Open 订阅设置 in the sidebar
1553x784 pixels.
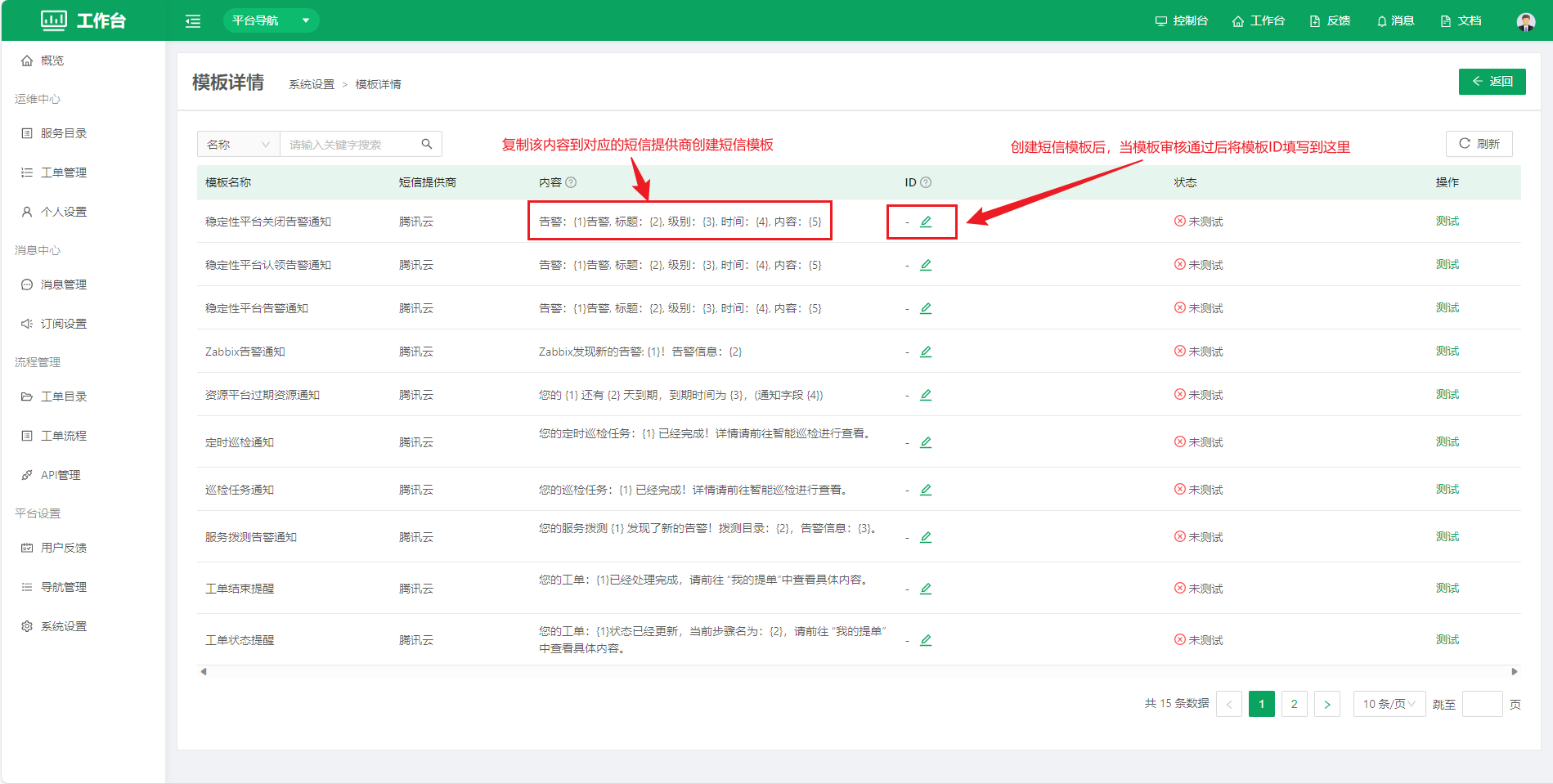pyautogui.click(x=54, y=324)
